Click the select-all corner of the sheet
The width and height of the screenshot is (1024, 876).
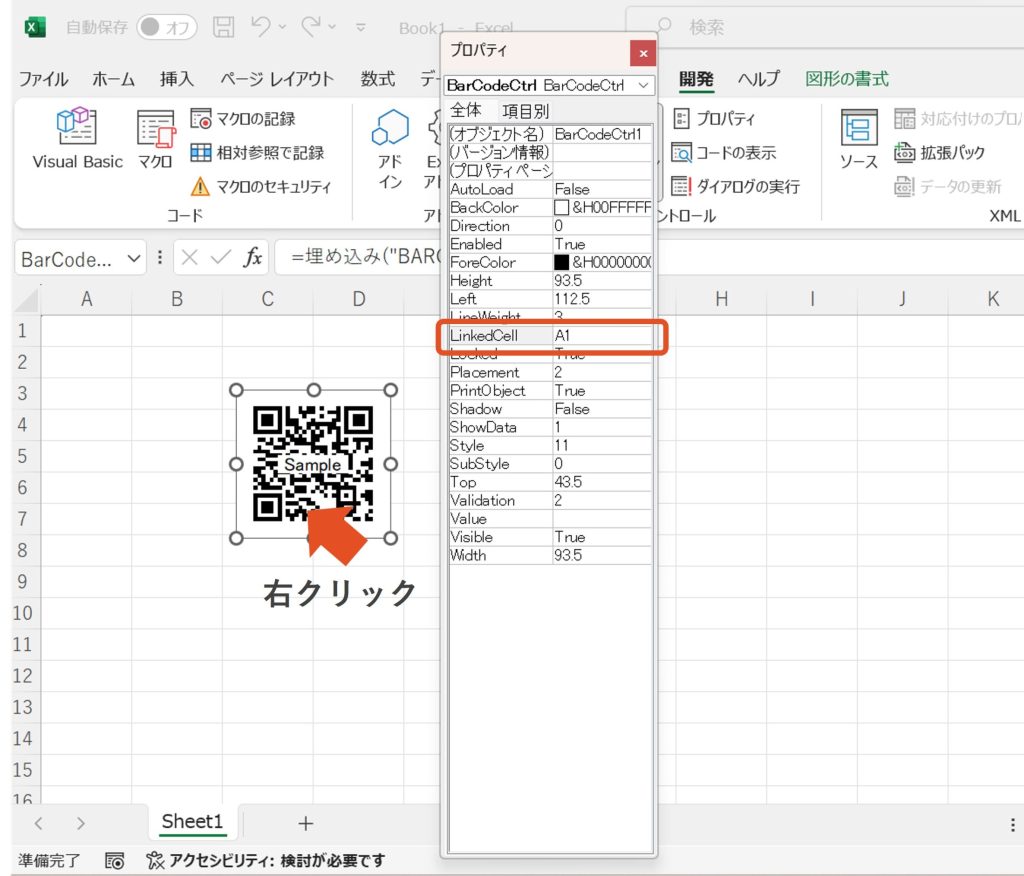[27, 300]
